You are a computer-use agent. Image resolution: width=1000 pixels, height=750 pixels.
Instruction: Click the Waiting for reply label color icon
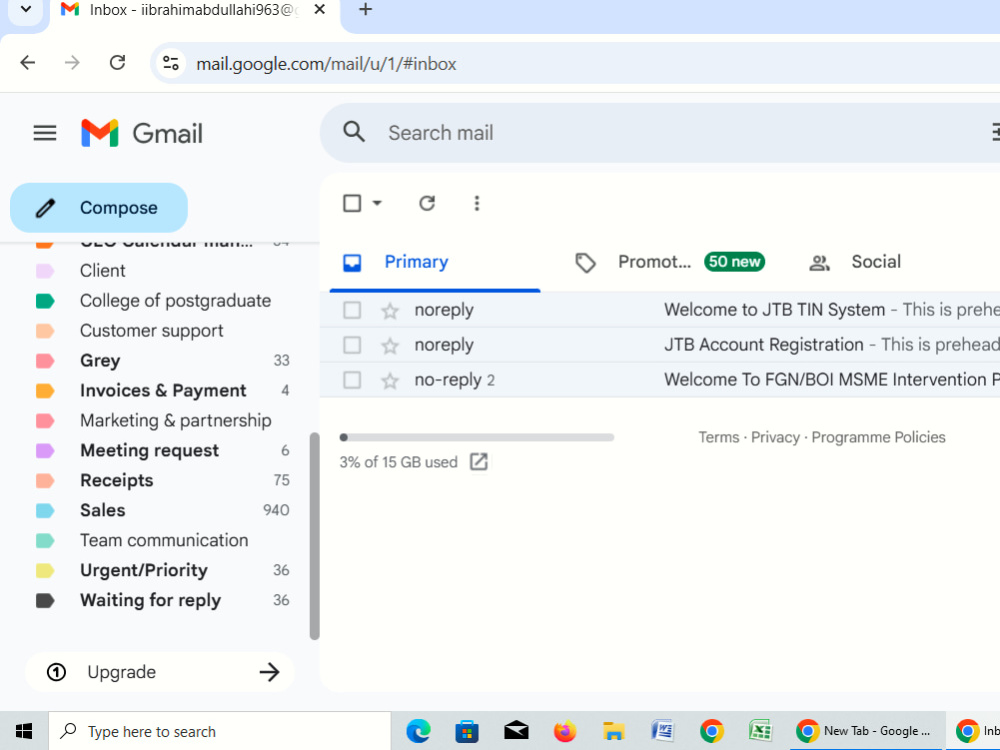click(45, 601)
